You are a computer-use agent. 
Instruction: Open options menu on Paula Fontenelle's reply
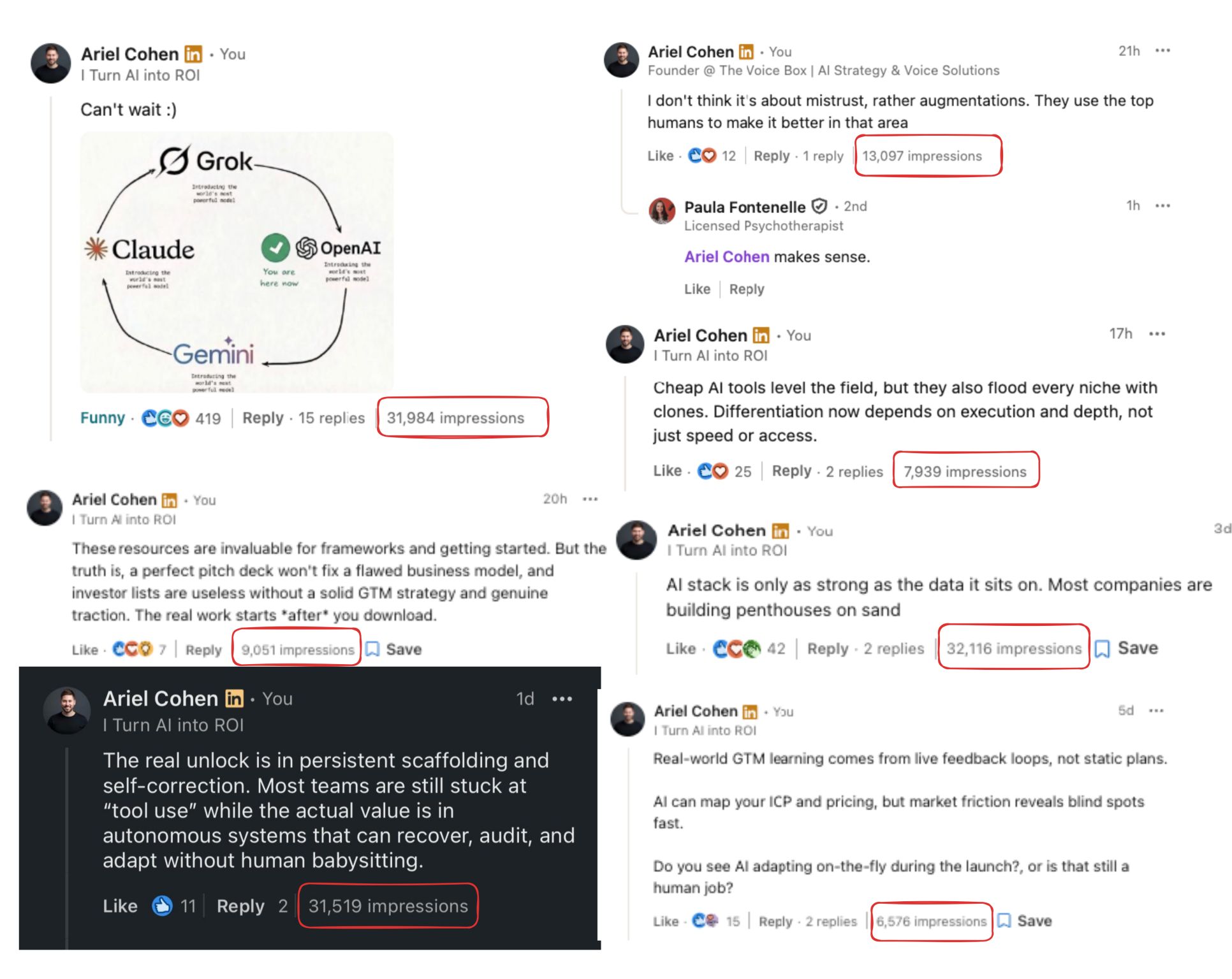tap(1162, 206)
